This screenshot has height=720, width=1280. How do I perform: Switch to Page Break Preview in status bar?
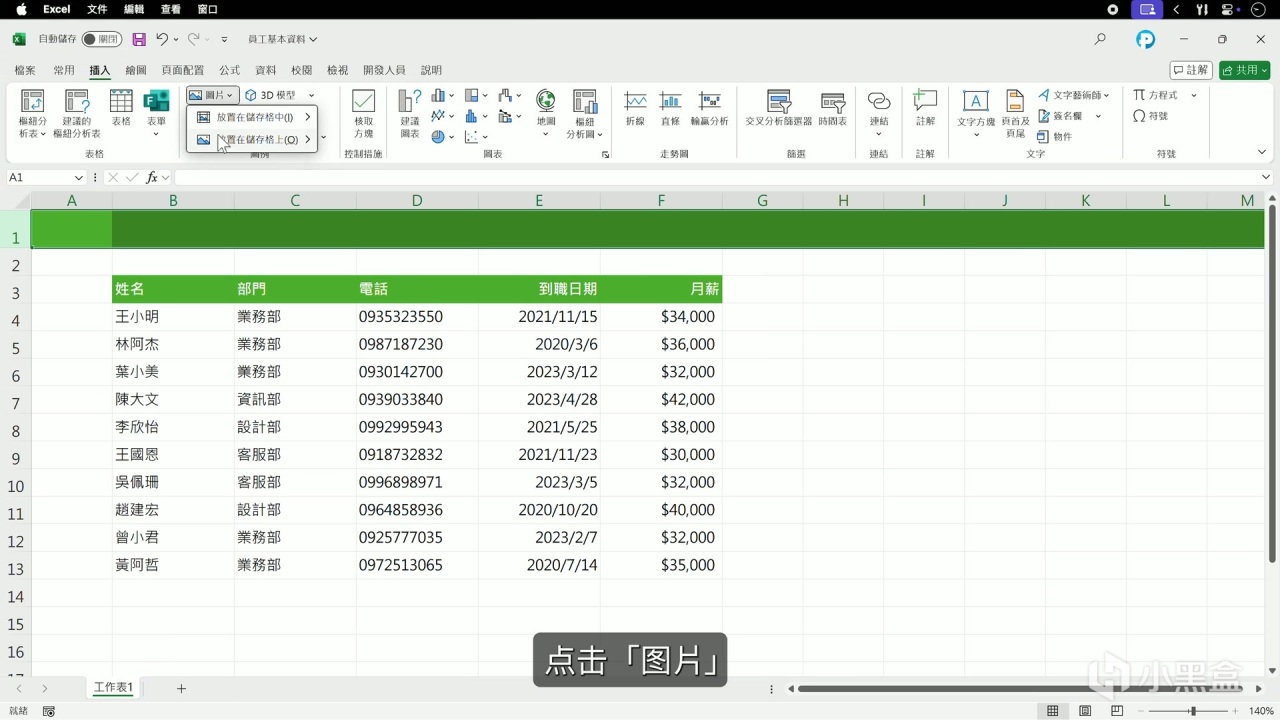pyautogui.click(x=1117, y=711)
